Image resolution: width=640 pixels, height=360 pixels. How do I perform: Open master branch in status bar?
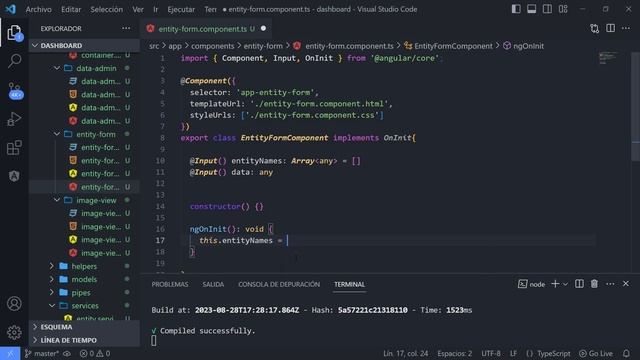42,353
